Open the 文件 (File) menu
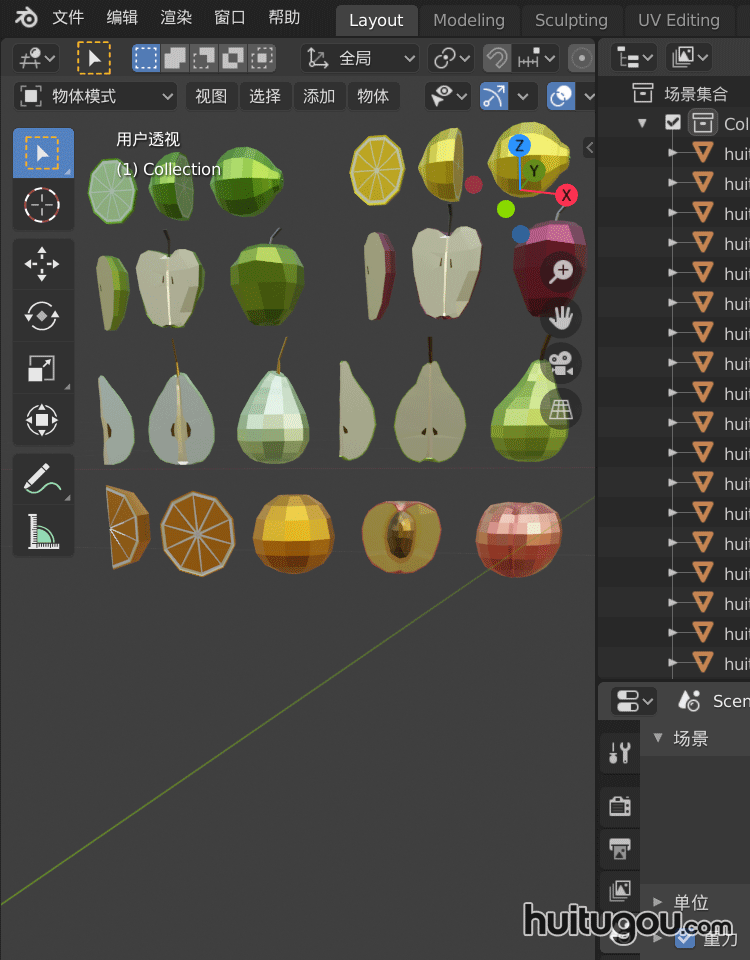The height and width of the screenshot is (960, 750). pos(68,17)
